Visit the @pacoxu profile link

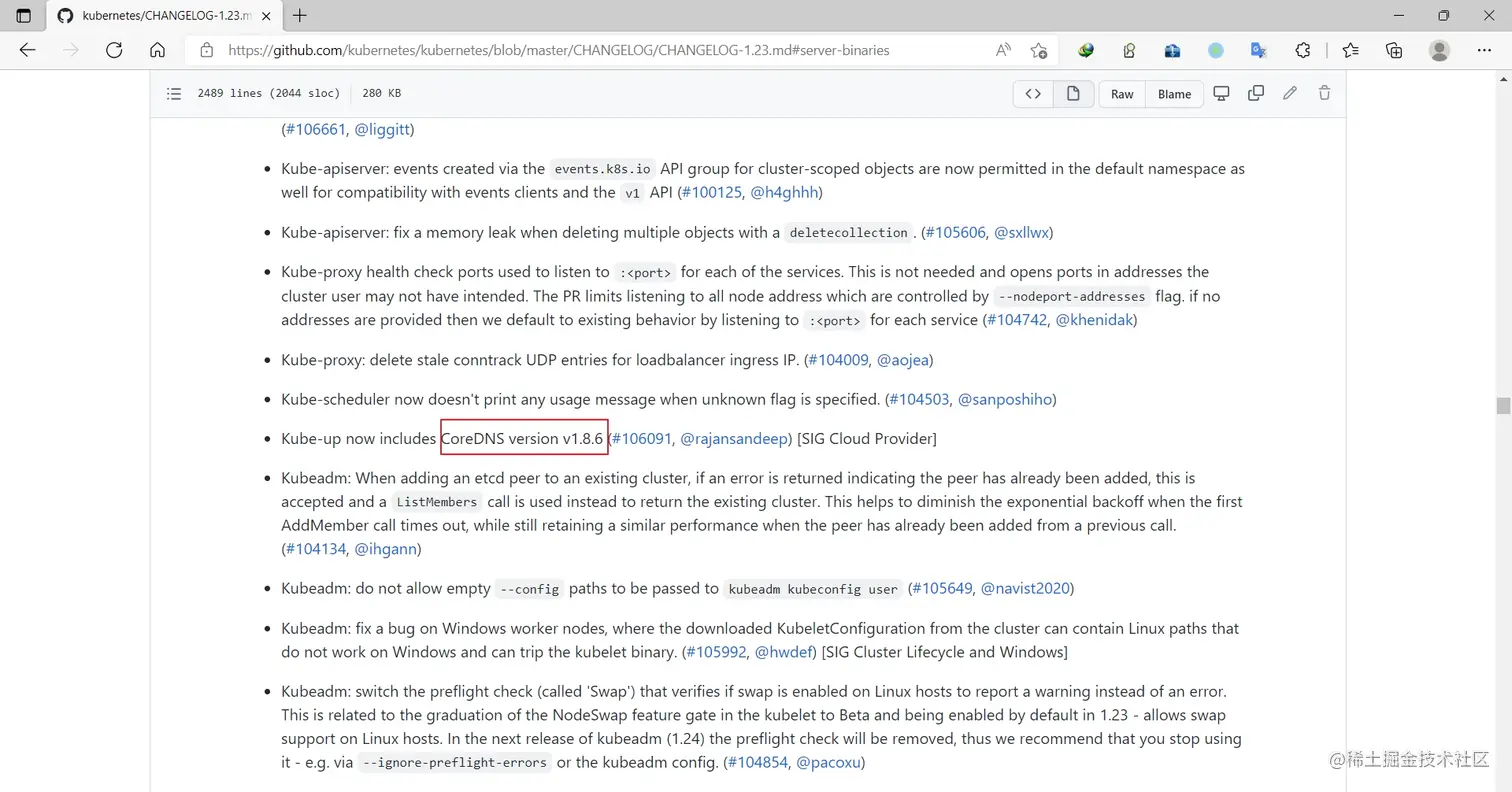[x=828, y=762]
